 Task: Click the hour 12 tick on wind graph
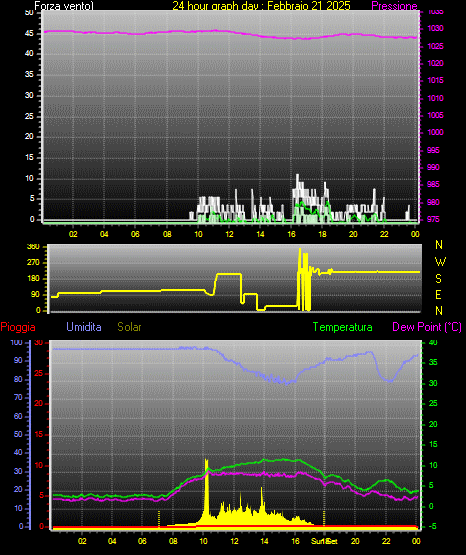[x=229, y=234]
